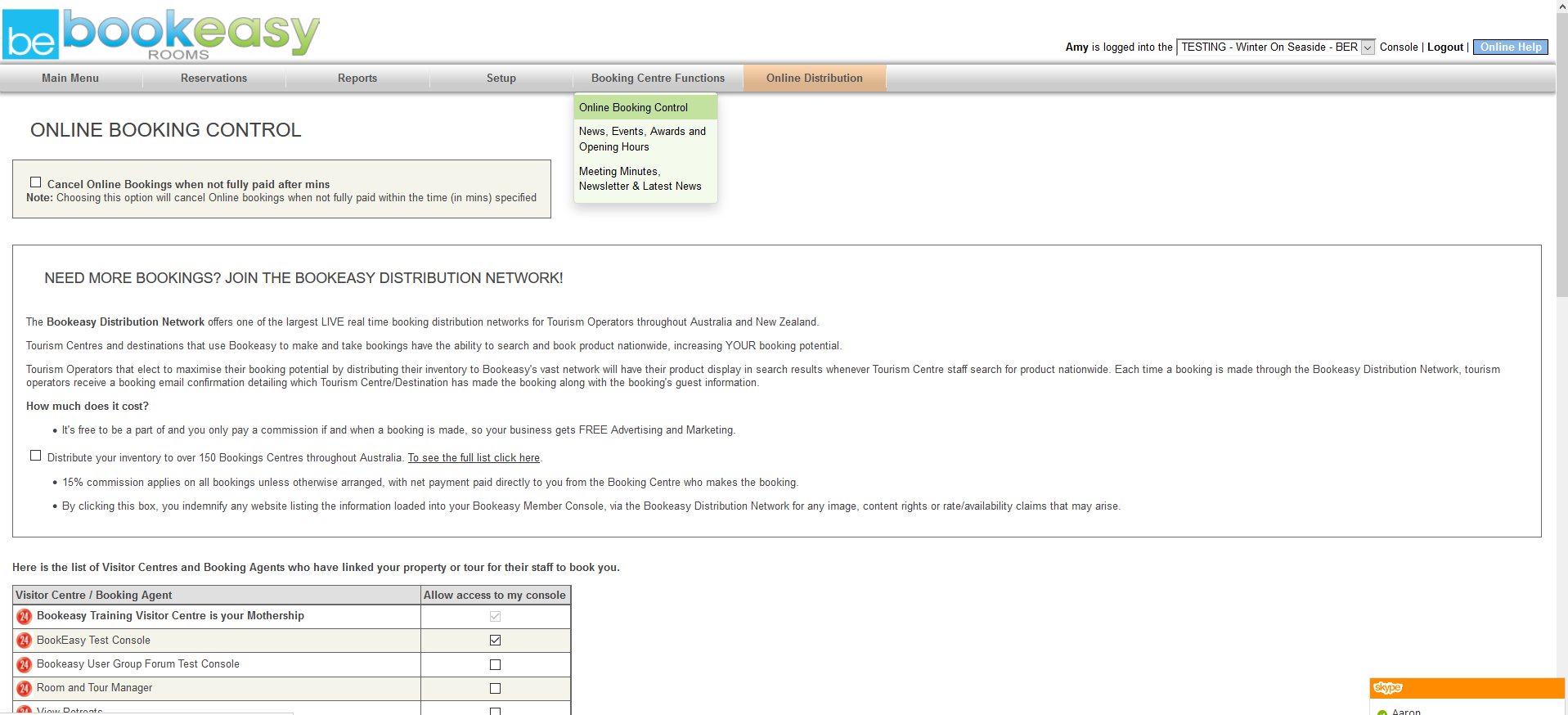
Task: Choose Meeting Minutes, Newsletter & Latest News
Action: (646, 178)
